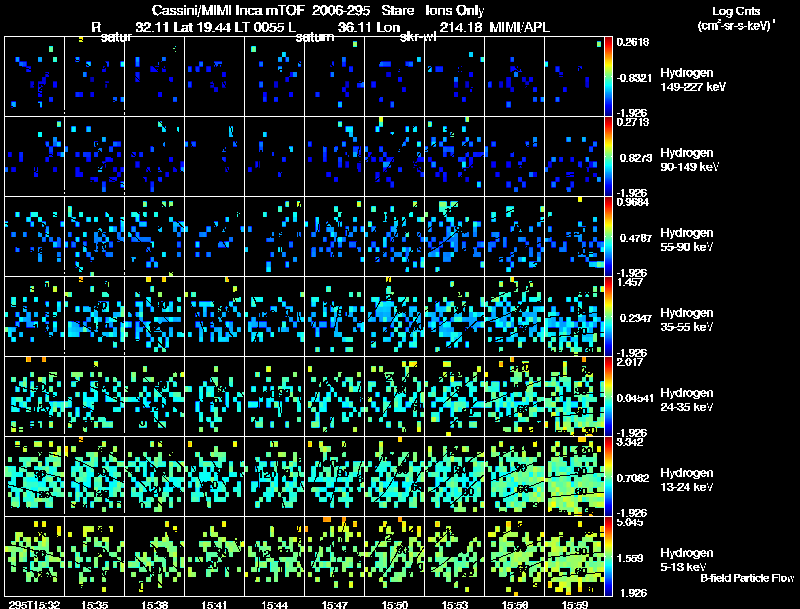Click the '15:44' time axis label
Viewport: 800px width, 609px height.
[x=274, y=604]
